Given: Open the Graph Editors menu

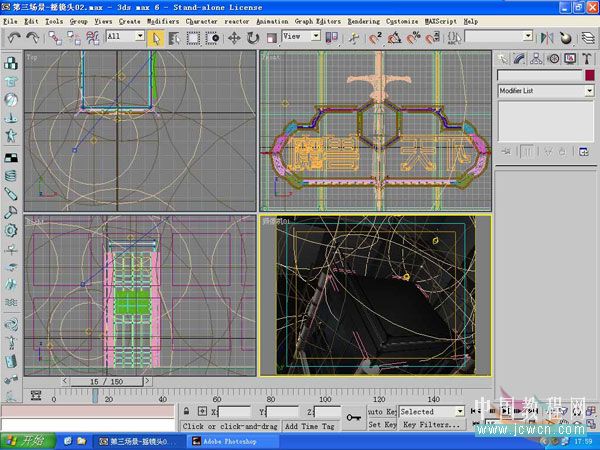Looking at the screenshot, I should 317,20.
